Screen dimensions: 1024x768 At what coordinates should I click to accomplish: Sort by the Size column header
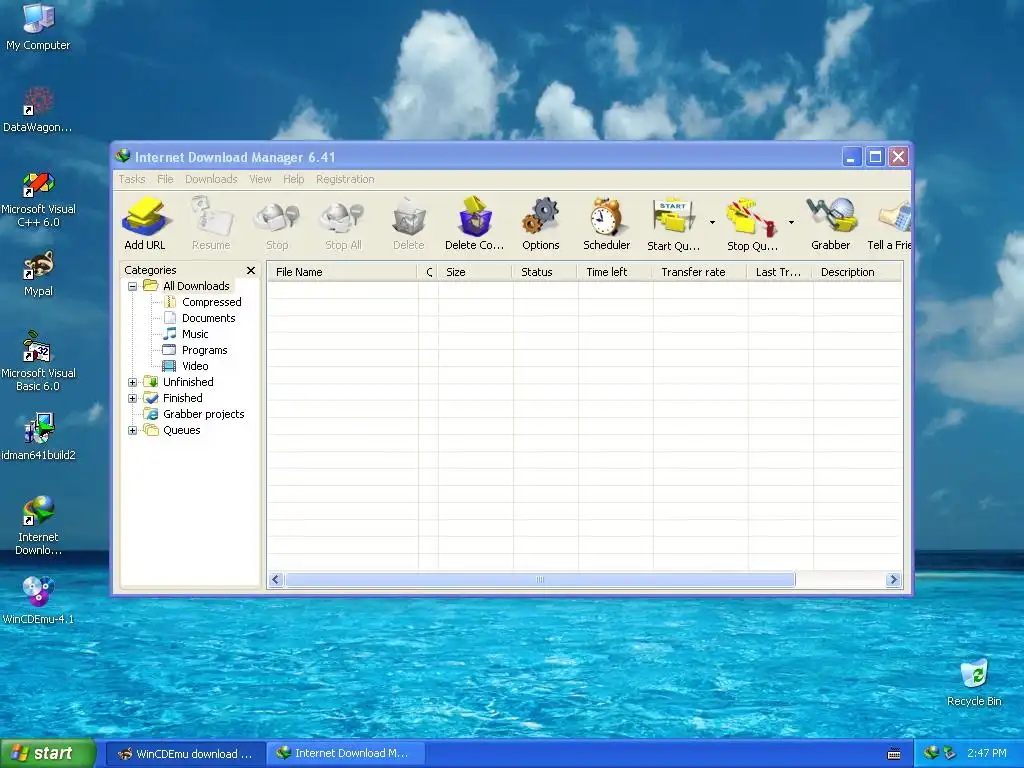(475, 272)
